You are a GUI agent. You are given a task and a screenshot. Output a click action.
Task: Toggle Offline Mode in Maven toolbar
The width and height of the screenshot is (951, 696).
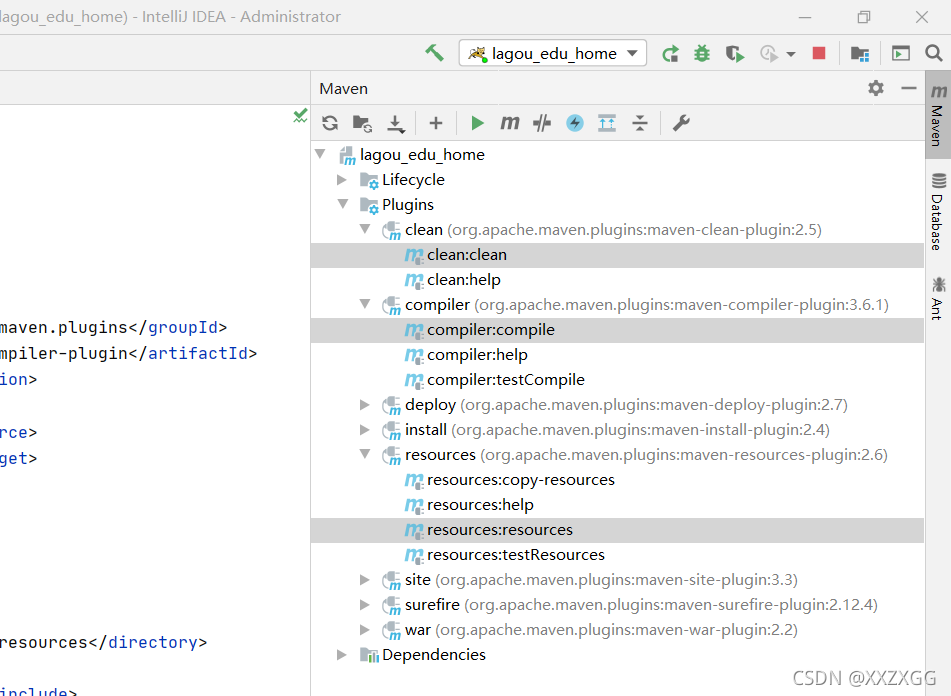point(542,124)
